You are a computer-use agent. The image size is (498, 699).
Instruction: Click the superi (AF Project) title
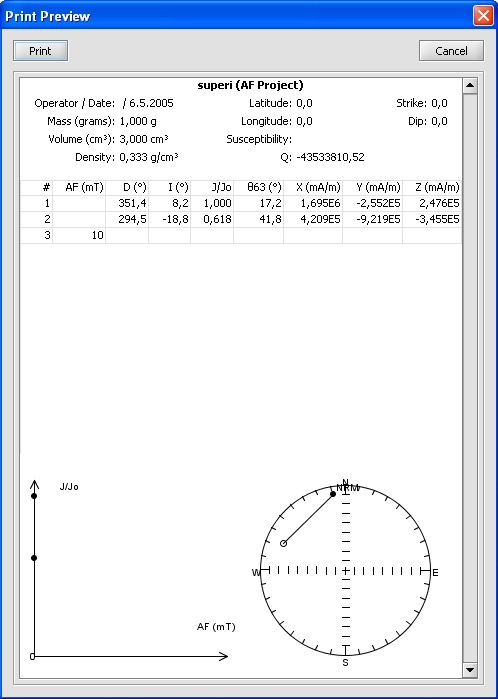click(x=250, y=85)
